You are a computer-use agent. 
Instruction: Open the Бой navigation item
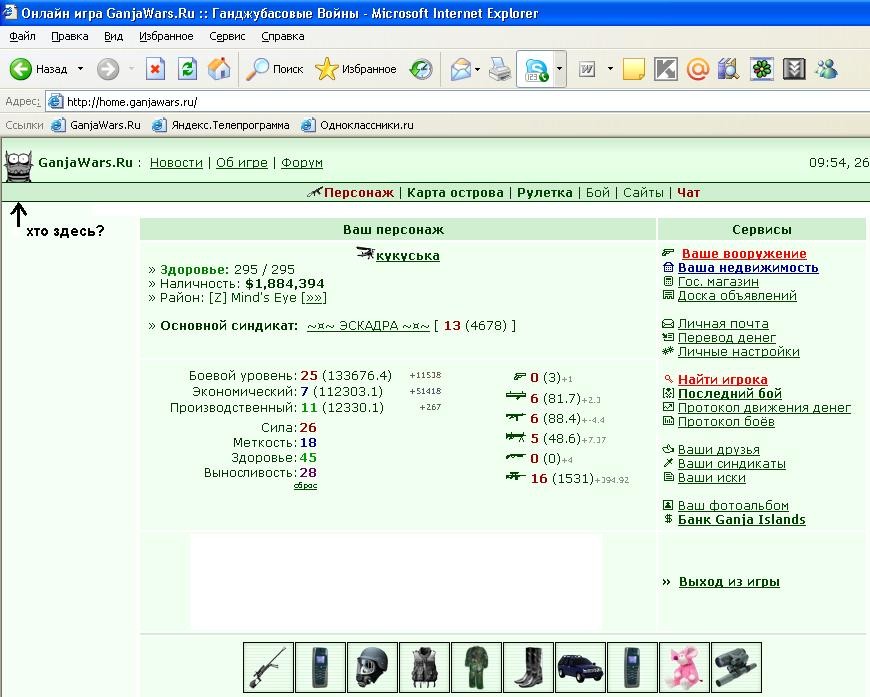(598, 193)
